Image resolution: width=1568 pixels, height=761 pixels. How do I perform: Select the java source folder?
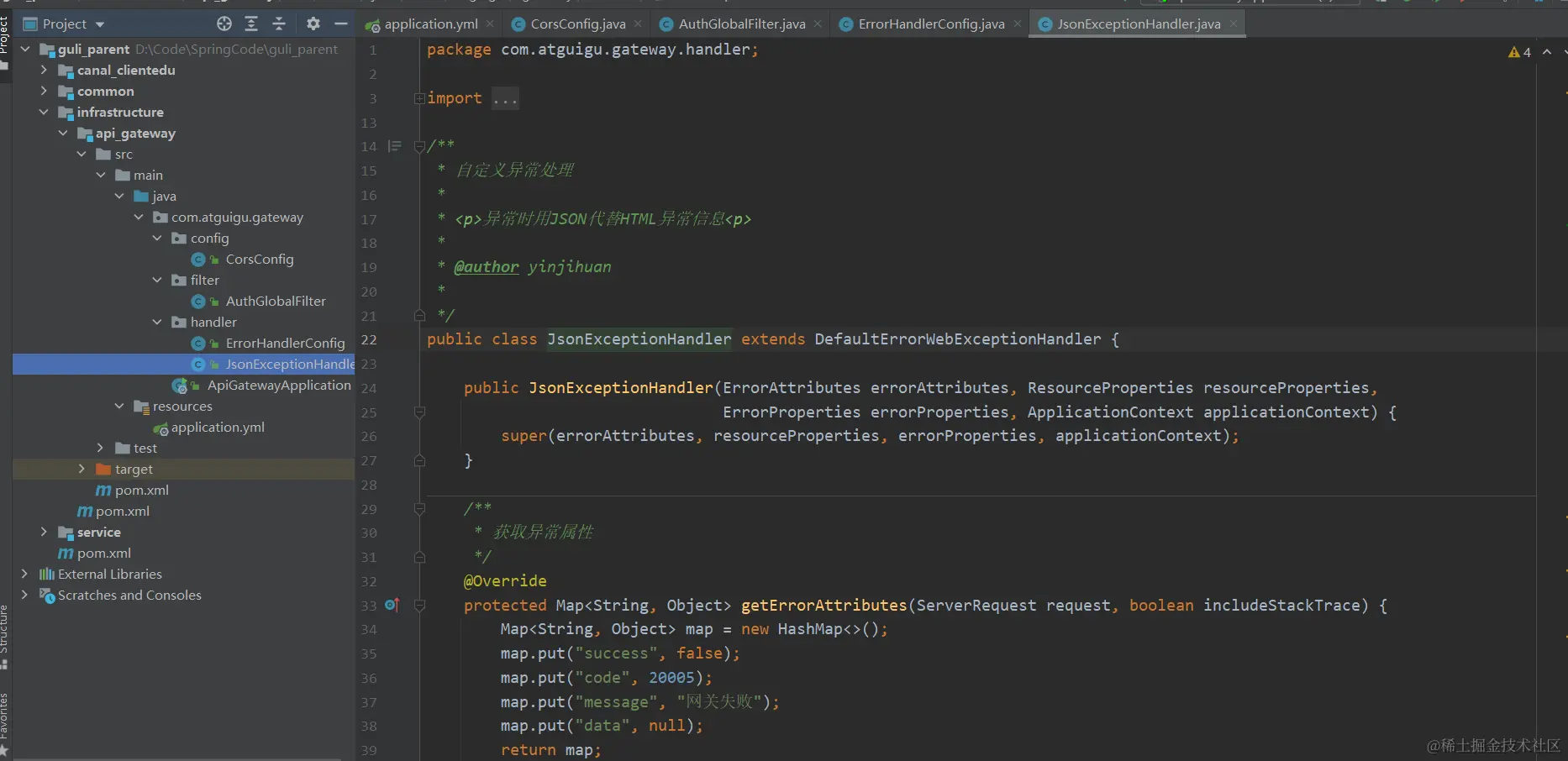[x=164, y=197]
